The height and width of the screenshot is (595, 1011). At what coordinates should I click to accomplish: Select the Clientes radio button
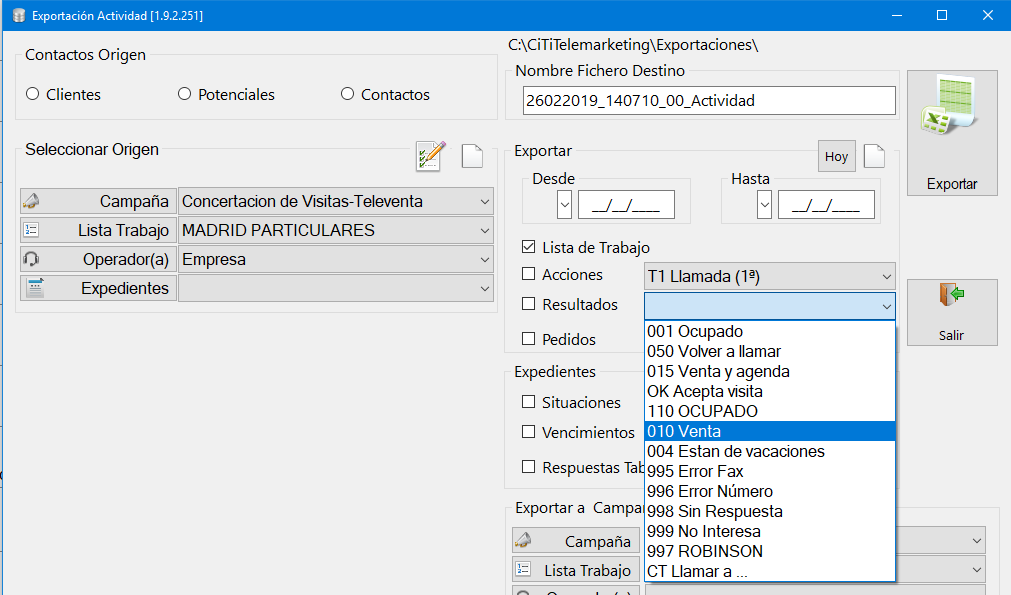(32, 94)
